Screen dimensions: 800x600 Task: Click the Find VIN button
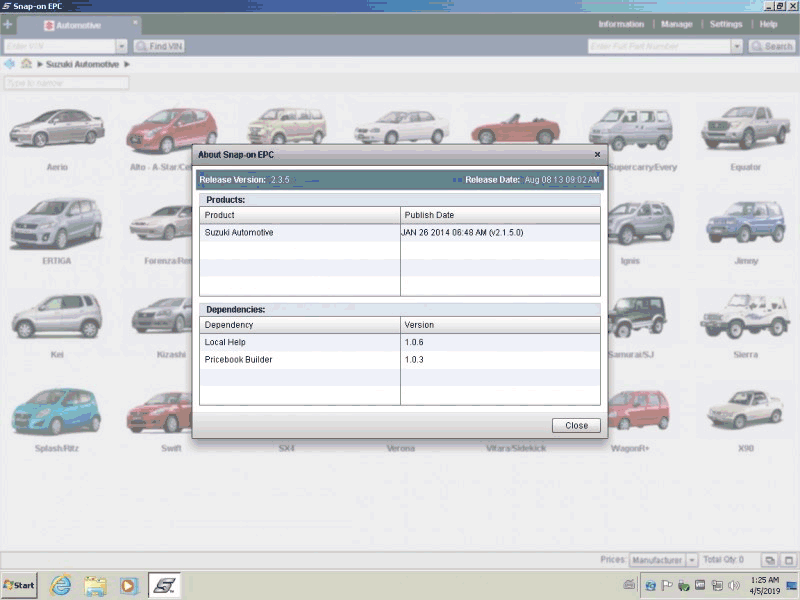pos(159,46)
